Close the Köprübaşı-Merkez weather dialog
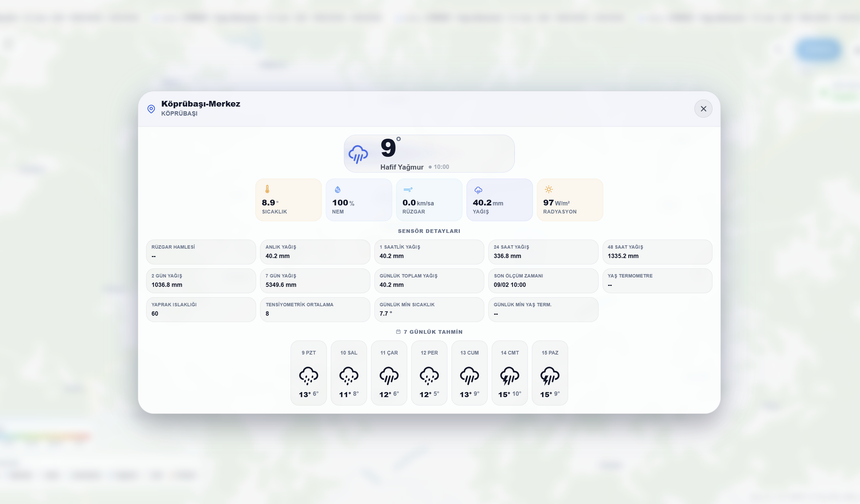The width and height of the screenshot is (860, 504). [x=703, y=109]
